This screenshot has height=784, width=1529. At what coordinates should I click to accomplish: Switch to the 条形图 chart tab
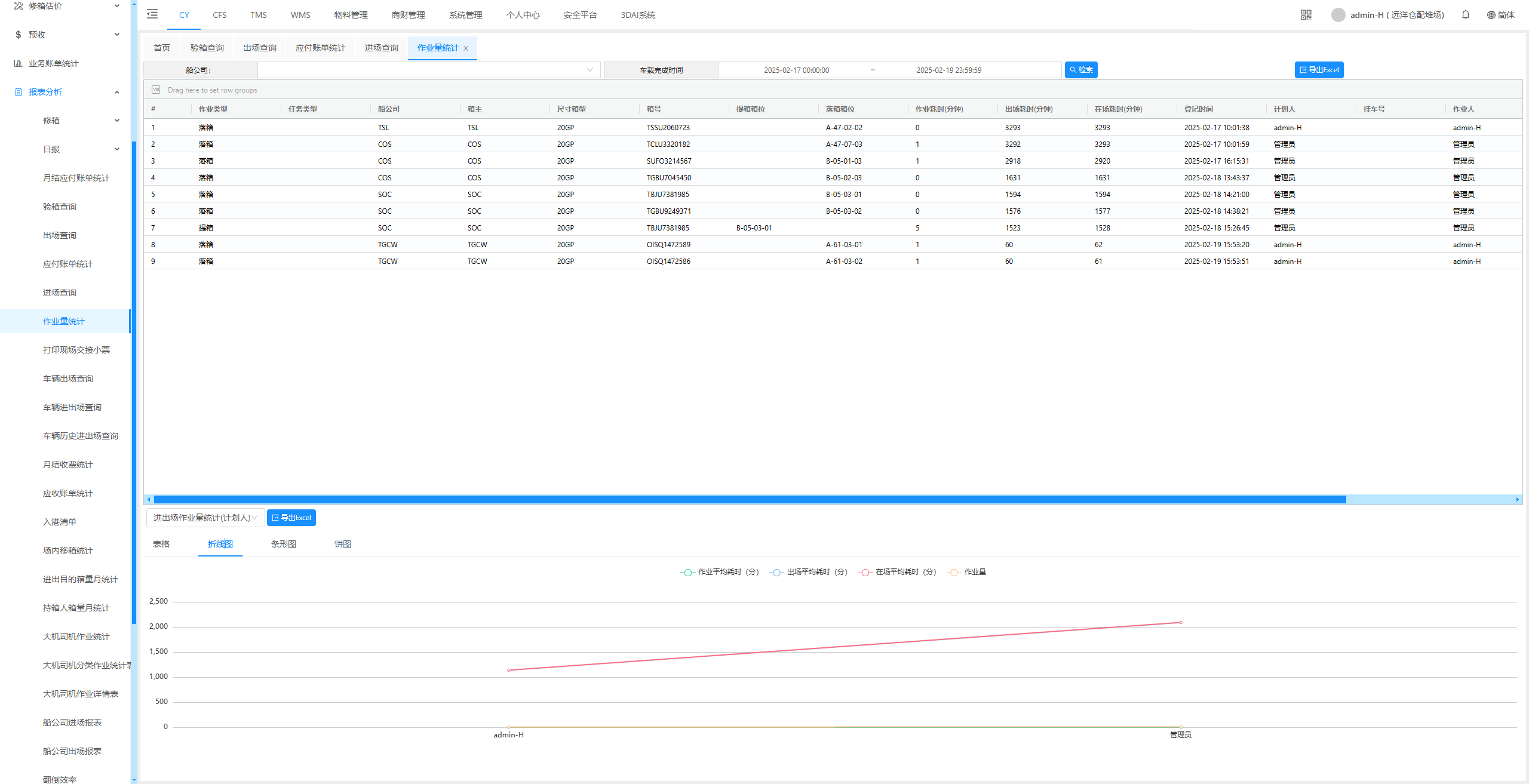283,544
